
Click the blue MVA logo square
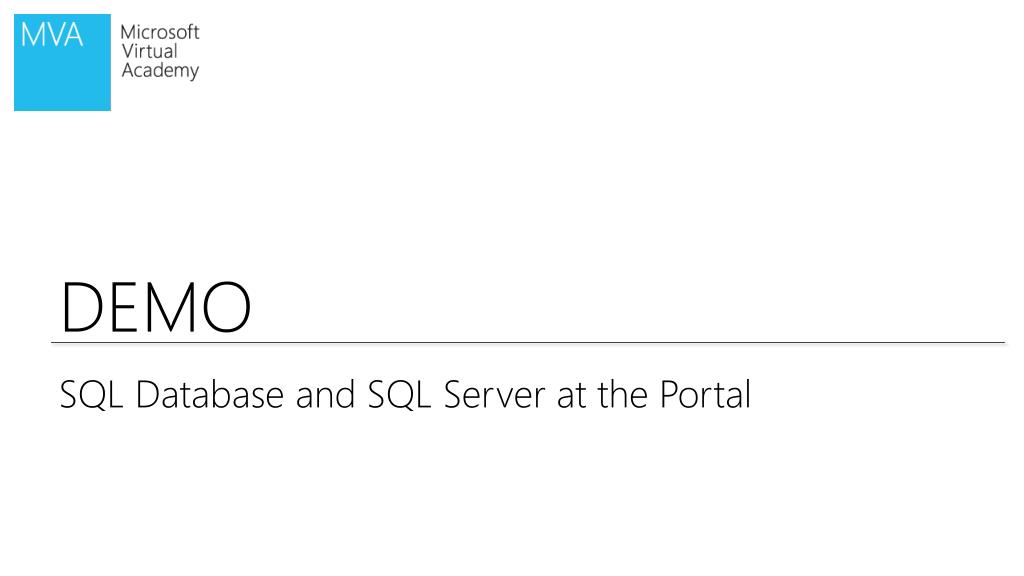click(62, 62)
